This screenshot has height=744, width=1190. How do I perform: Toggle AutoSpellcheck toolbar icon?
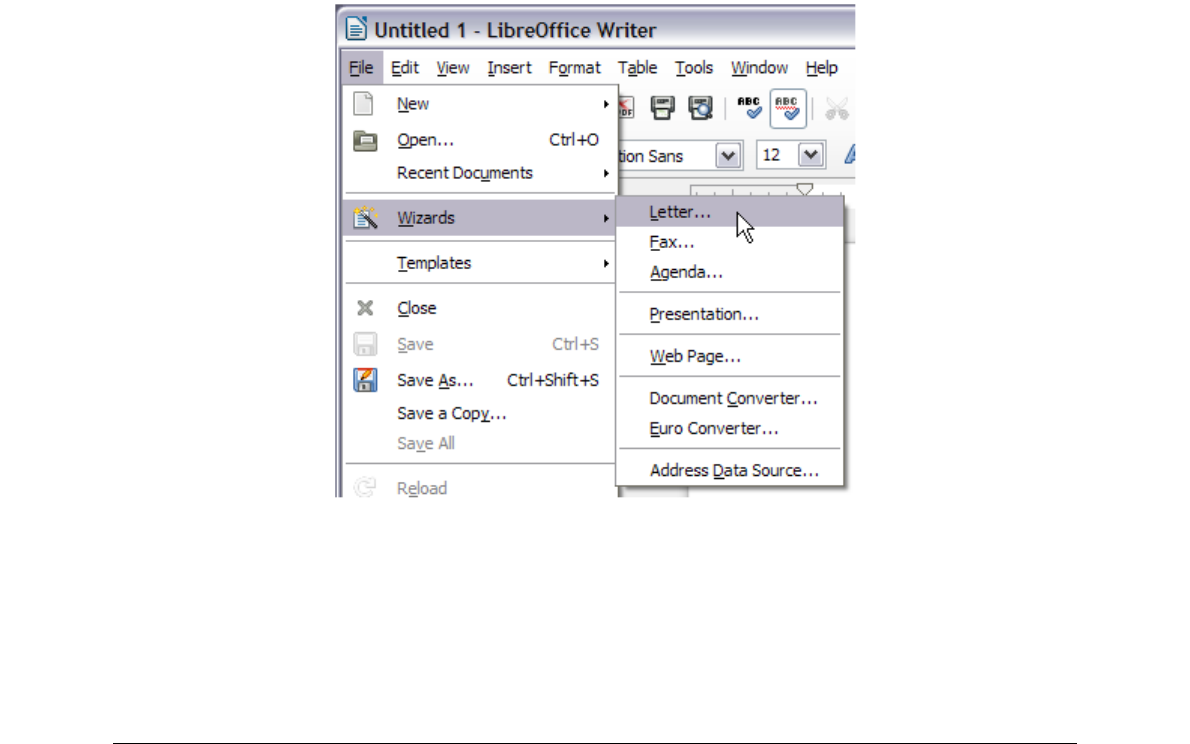point(788,109)
